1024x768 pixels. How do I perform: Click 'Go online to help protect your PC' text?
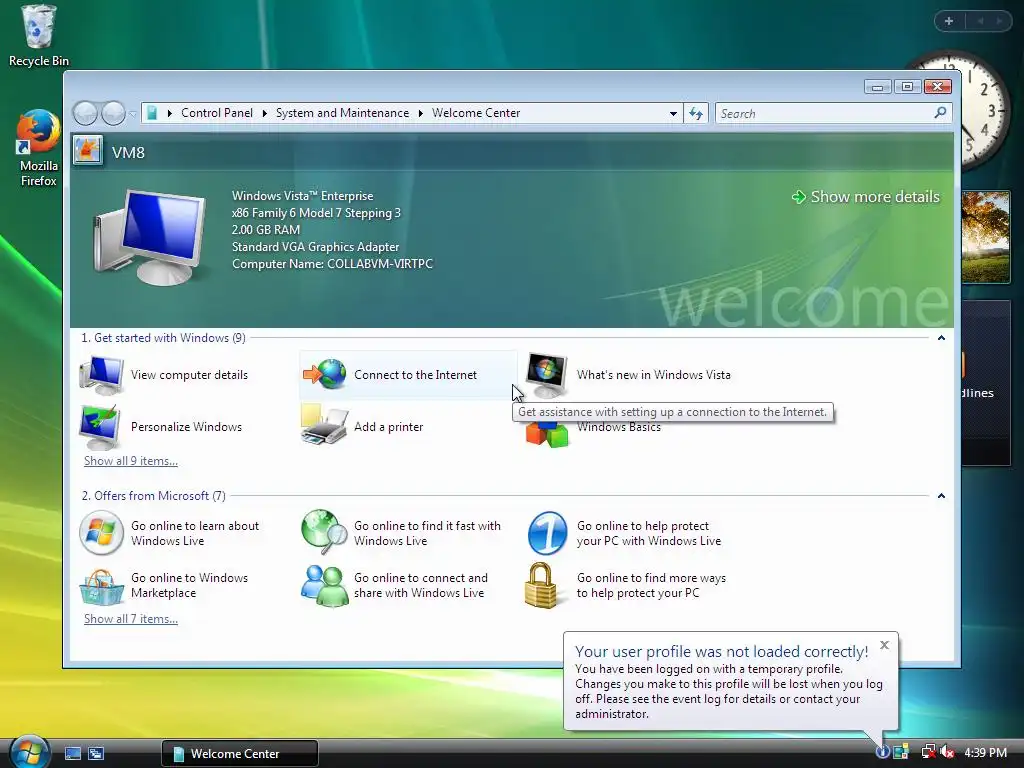(648, 533)
